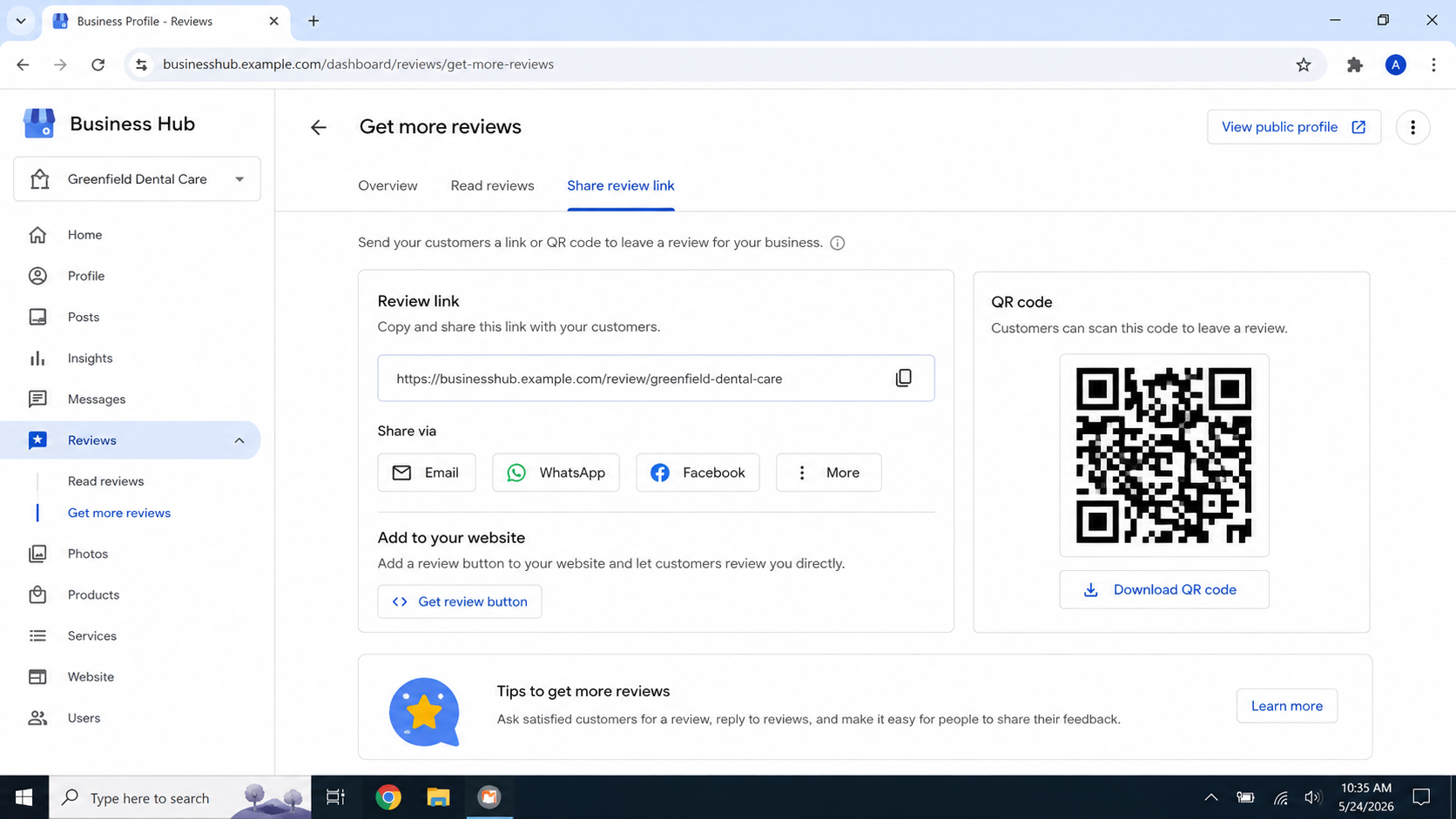Open the notification center icon
The height and width of the screenshot is (819, 1456).
1421,797
